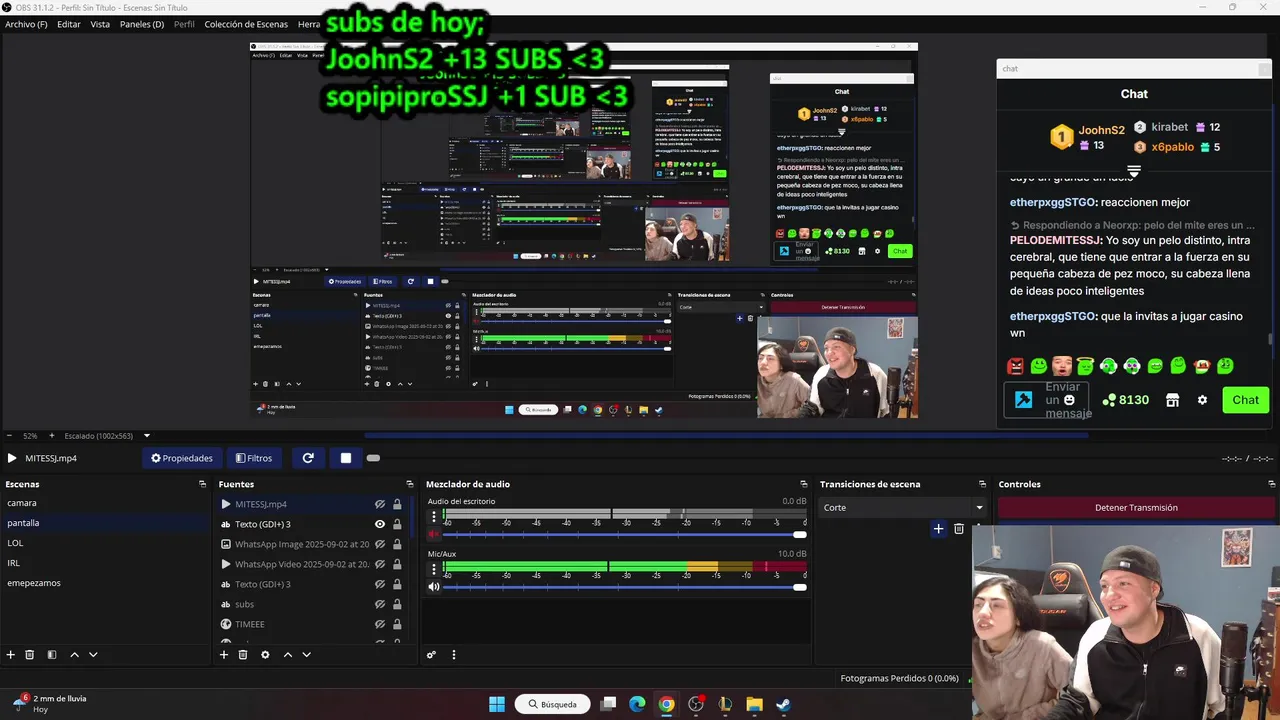
Task: Open source Propiedades
Action: pos(182,458)
